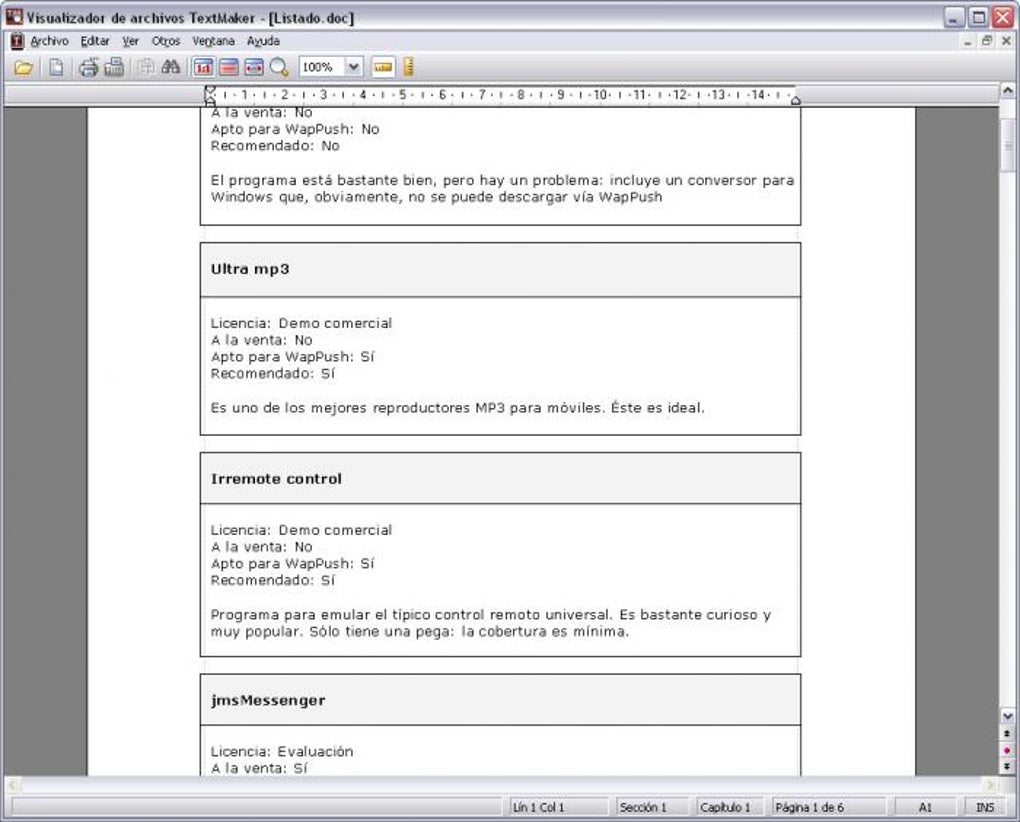Click the vertical scrollbar down arrow
Screen dimensions: 1020x822
[x=1007, y=716]
